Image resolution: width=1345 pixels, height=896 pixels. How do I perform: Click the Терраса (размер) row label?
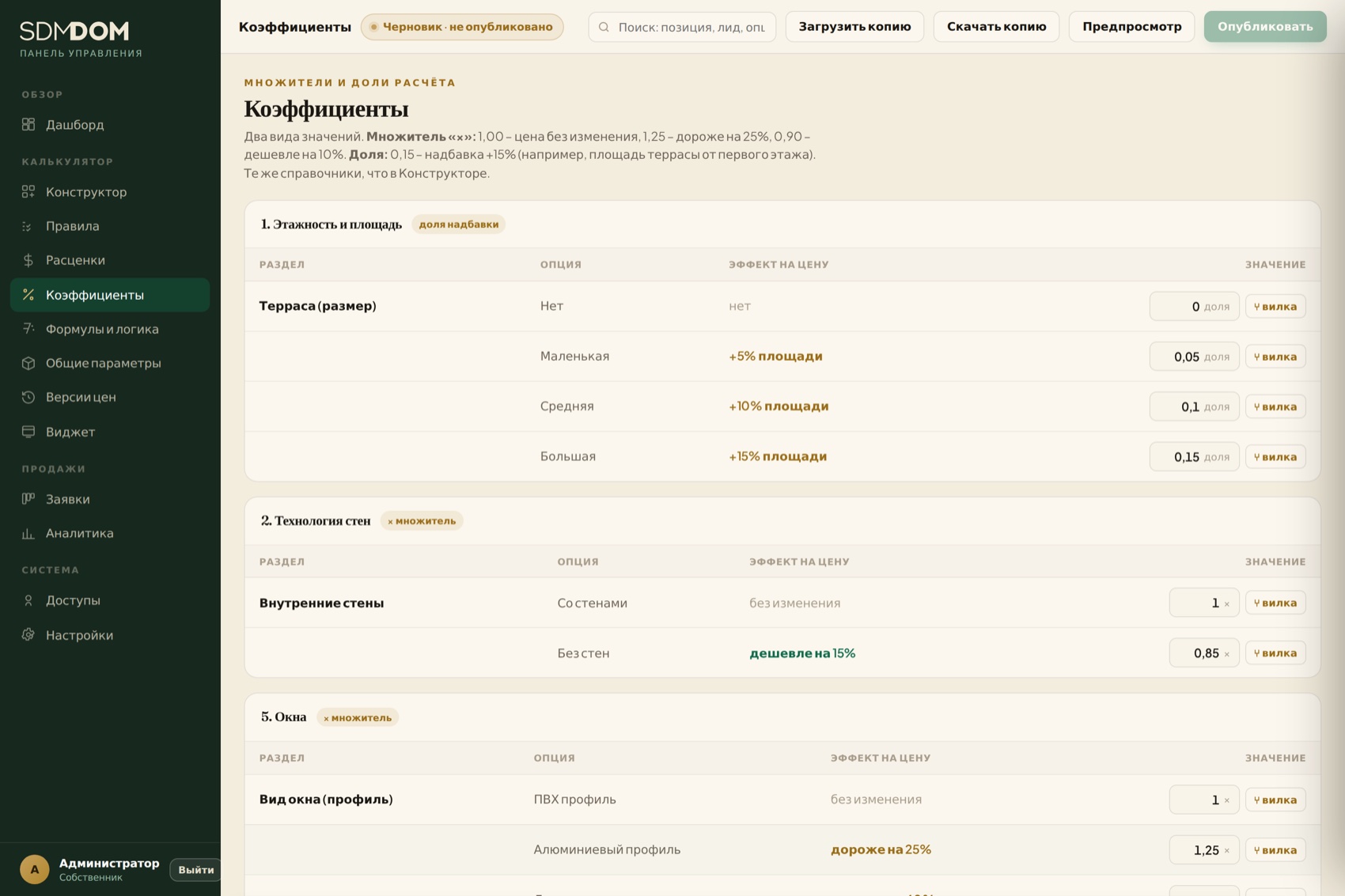pos(317,306)
